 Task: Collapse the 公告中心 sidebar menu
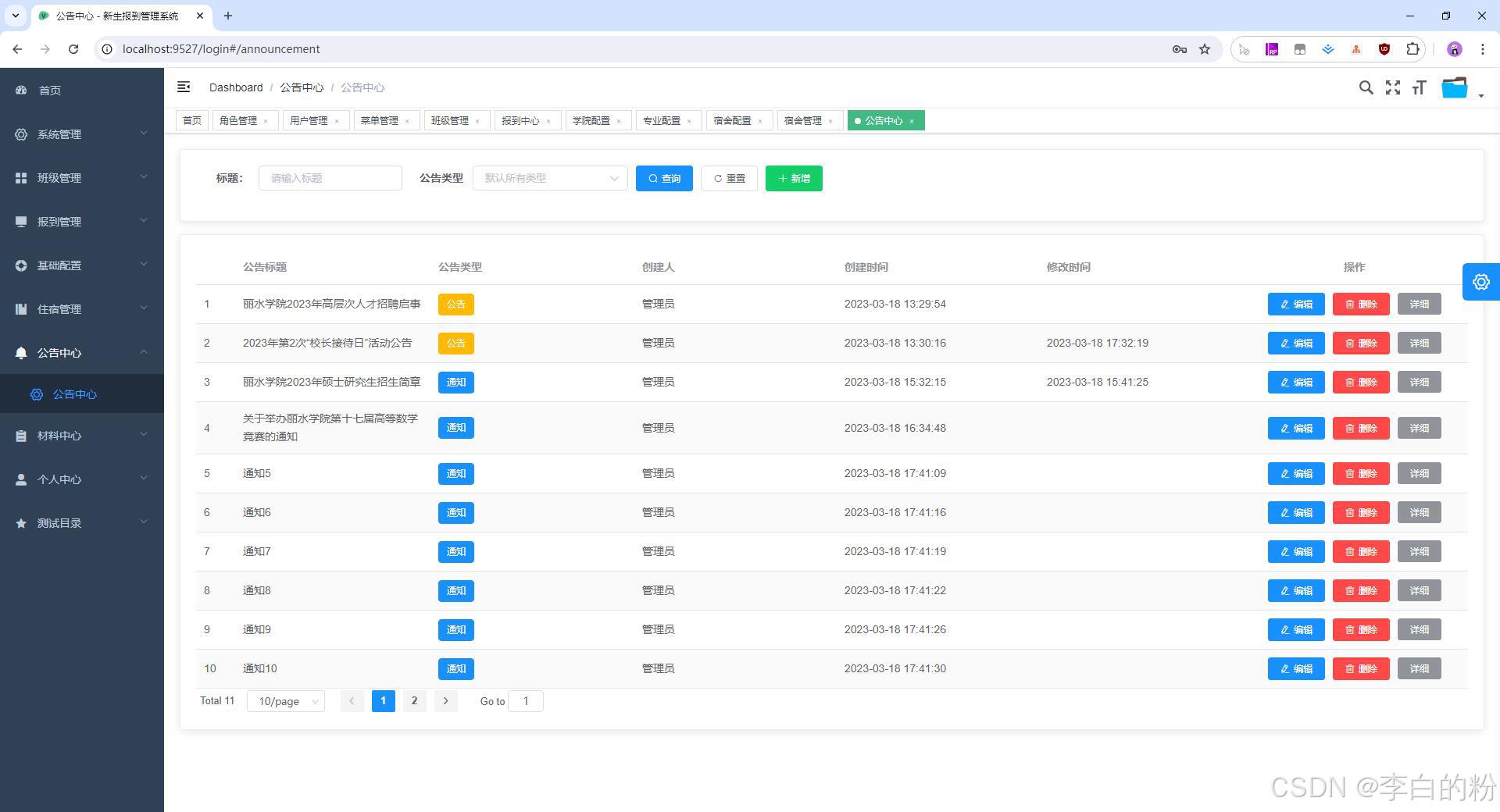[x=82, y=353]
